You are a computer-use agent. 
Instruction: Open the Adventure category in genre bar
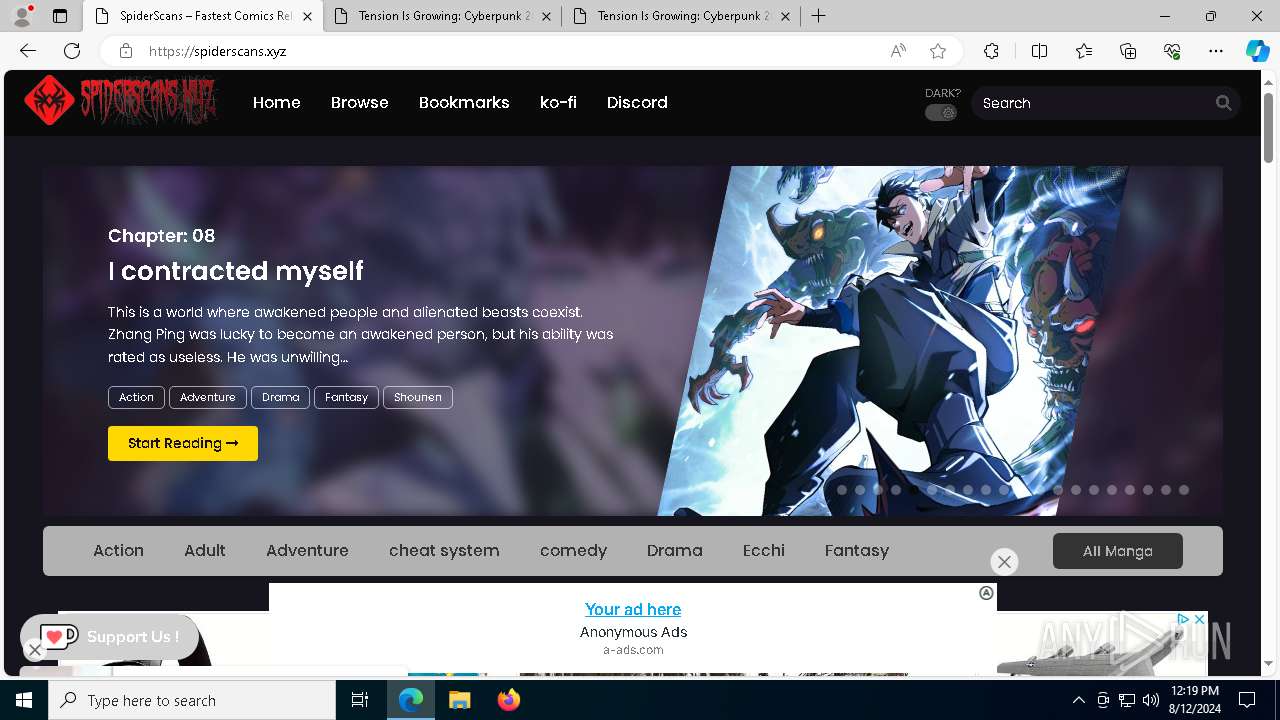click(307, 551)
